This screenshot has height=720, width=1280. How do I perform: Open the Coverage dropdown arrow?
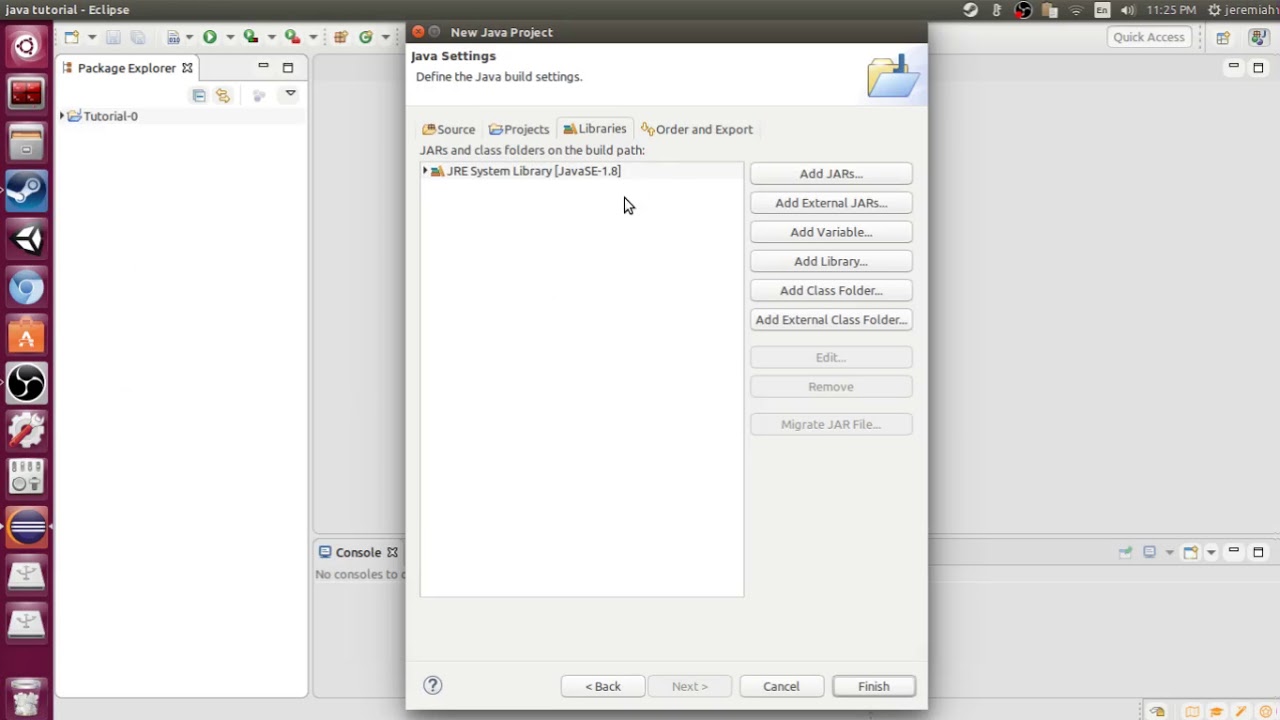click(271, 37)
